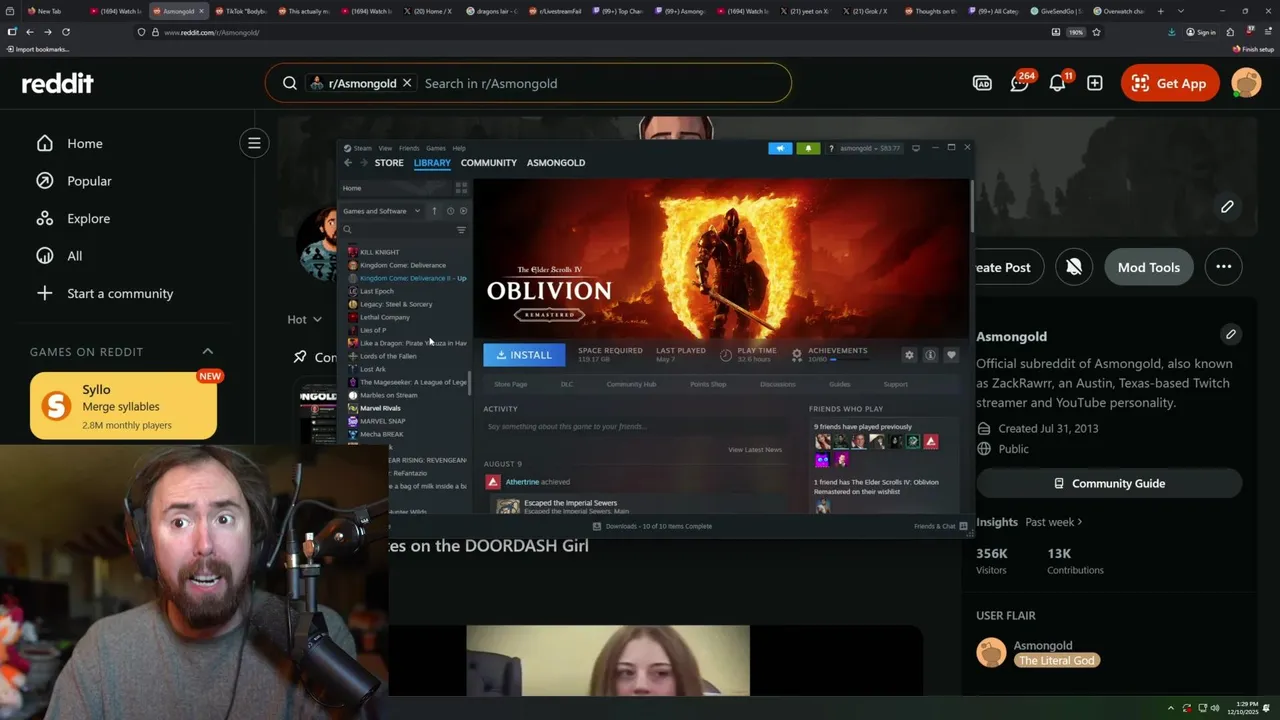
Task: Open the Steam Downloads status bar entry
Action: click(652, 526)
